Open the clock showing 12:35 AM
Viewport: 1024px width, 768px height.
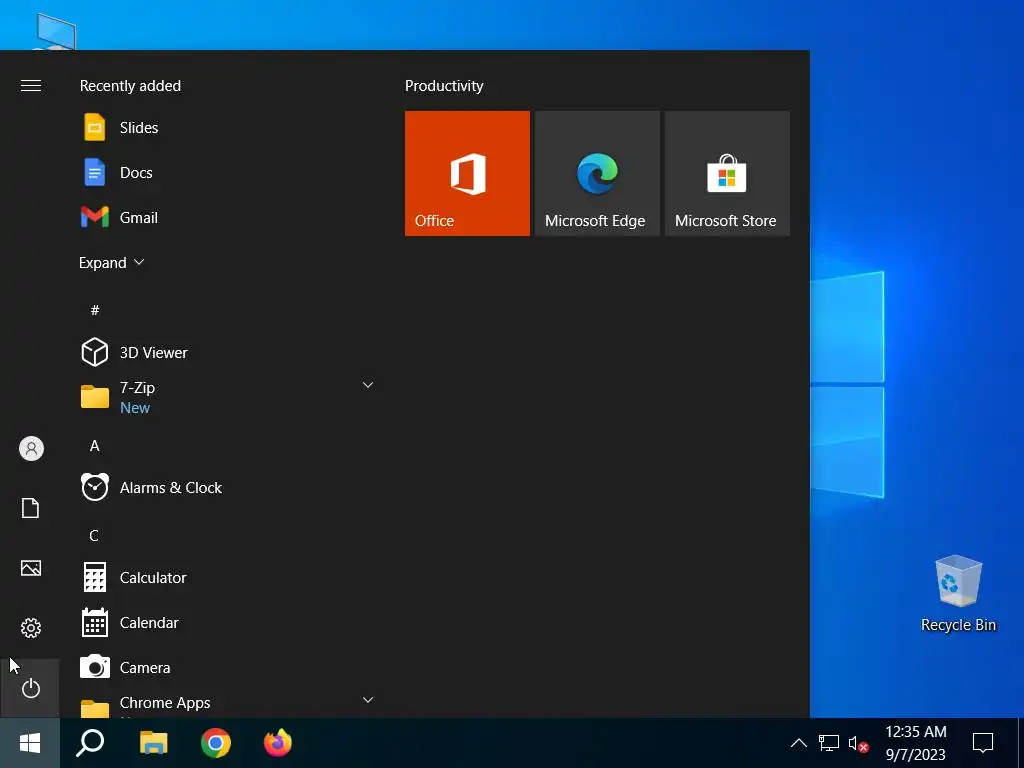[x=916, y=743]
